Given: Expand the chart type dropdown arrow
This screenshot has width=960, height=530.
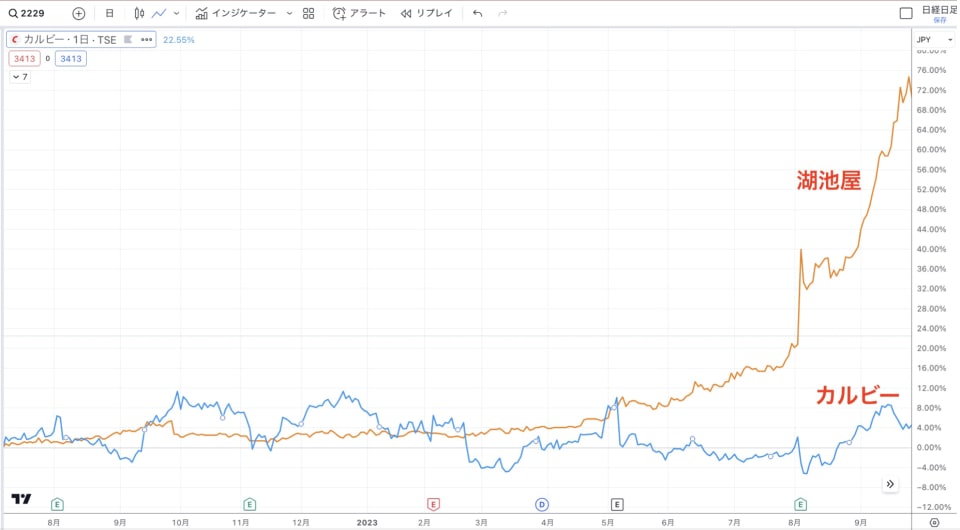Looking at the screenshot, I should point(176,13).
